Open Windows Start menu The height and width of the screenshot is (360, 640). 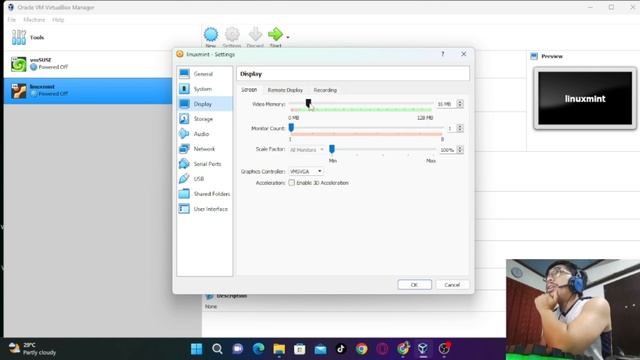[x=196, y=349]
